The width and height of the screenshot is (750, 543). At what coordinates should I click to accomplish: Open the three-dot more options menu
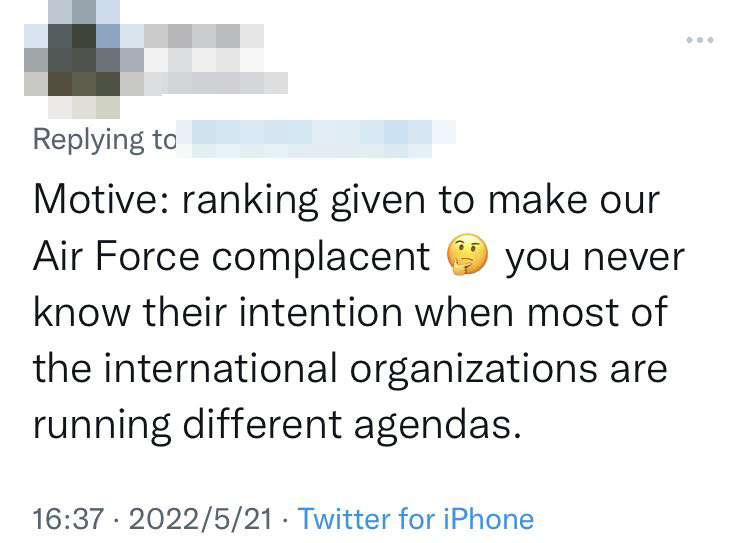tap(699, 41)
